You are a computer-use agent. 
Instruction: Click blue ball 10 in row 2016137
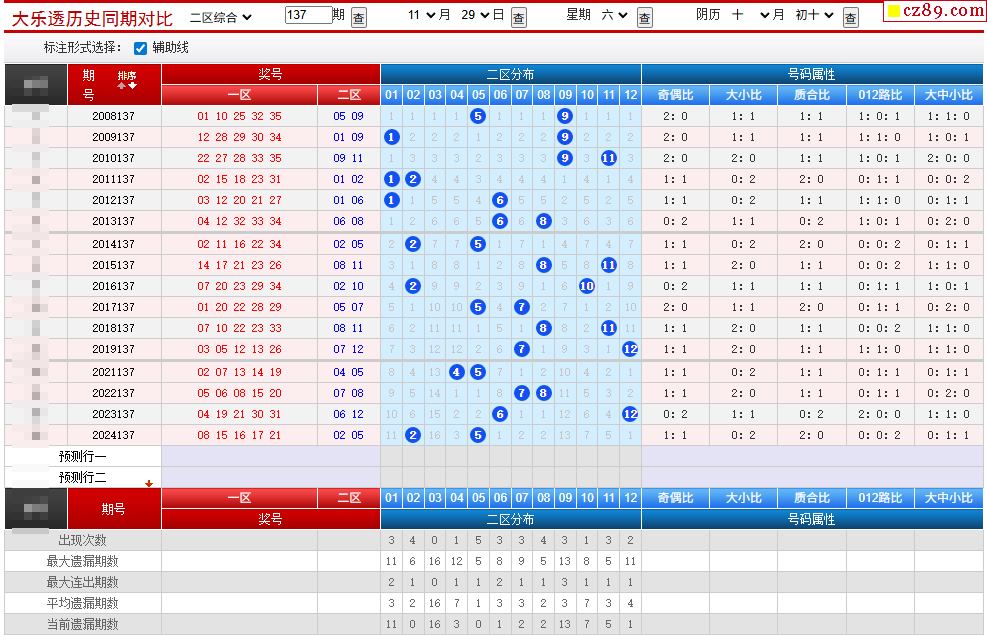[587, 286]
